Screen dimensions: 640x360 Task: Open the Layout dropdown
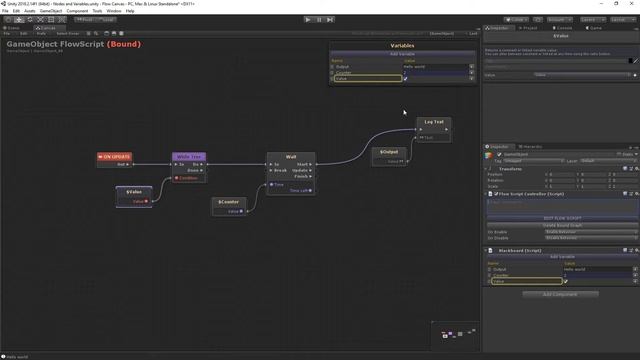click(622, 20)
